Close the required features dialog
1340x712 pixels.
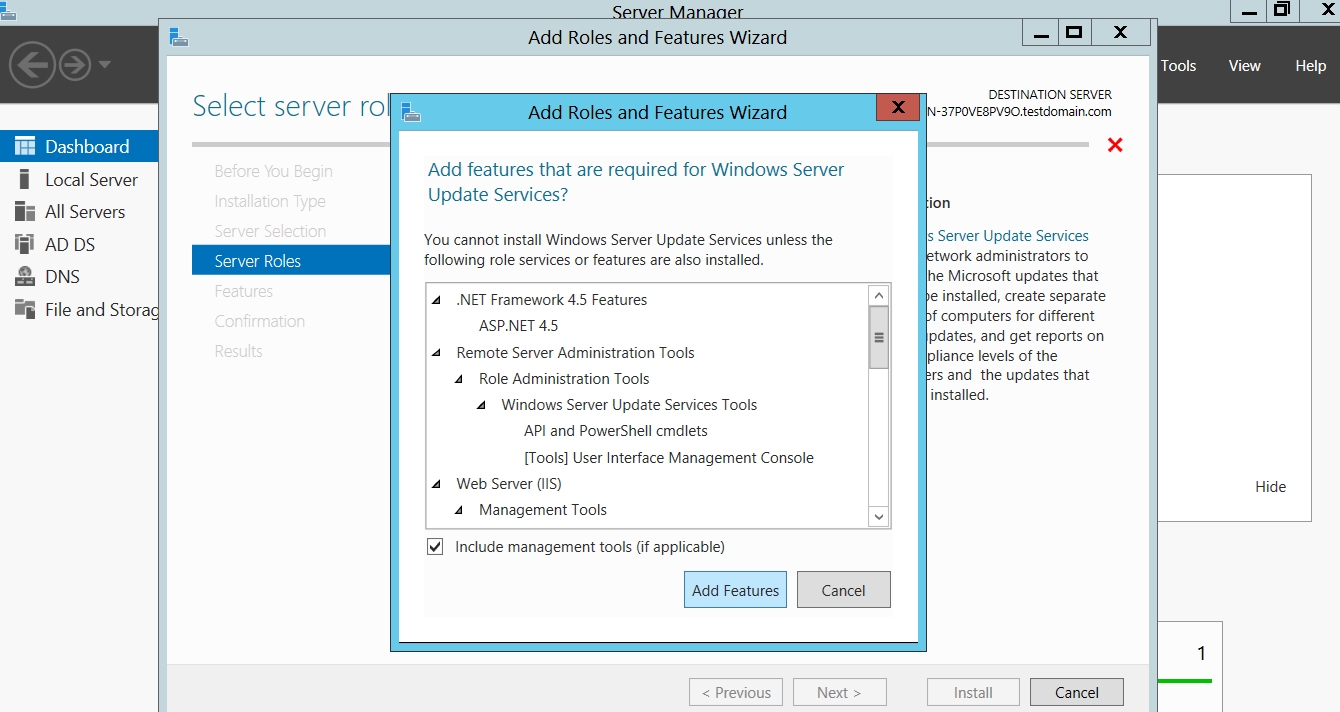(x=897, y=107)
